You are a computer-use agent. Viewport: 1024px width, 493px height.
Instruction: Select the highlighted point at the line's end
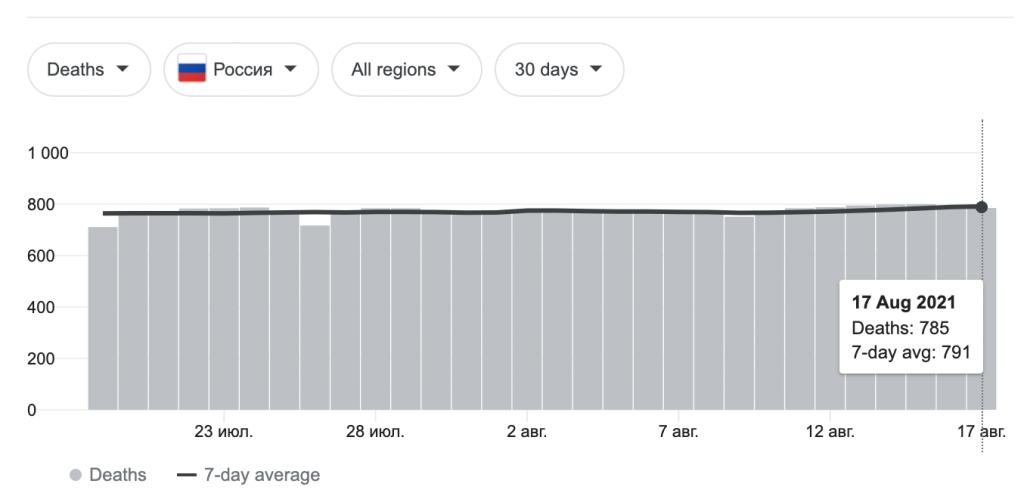981,207
